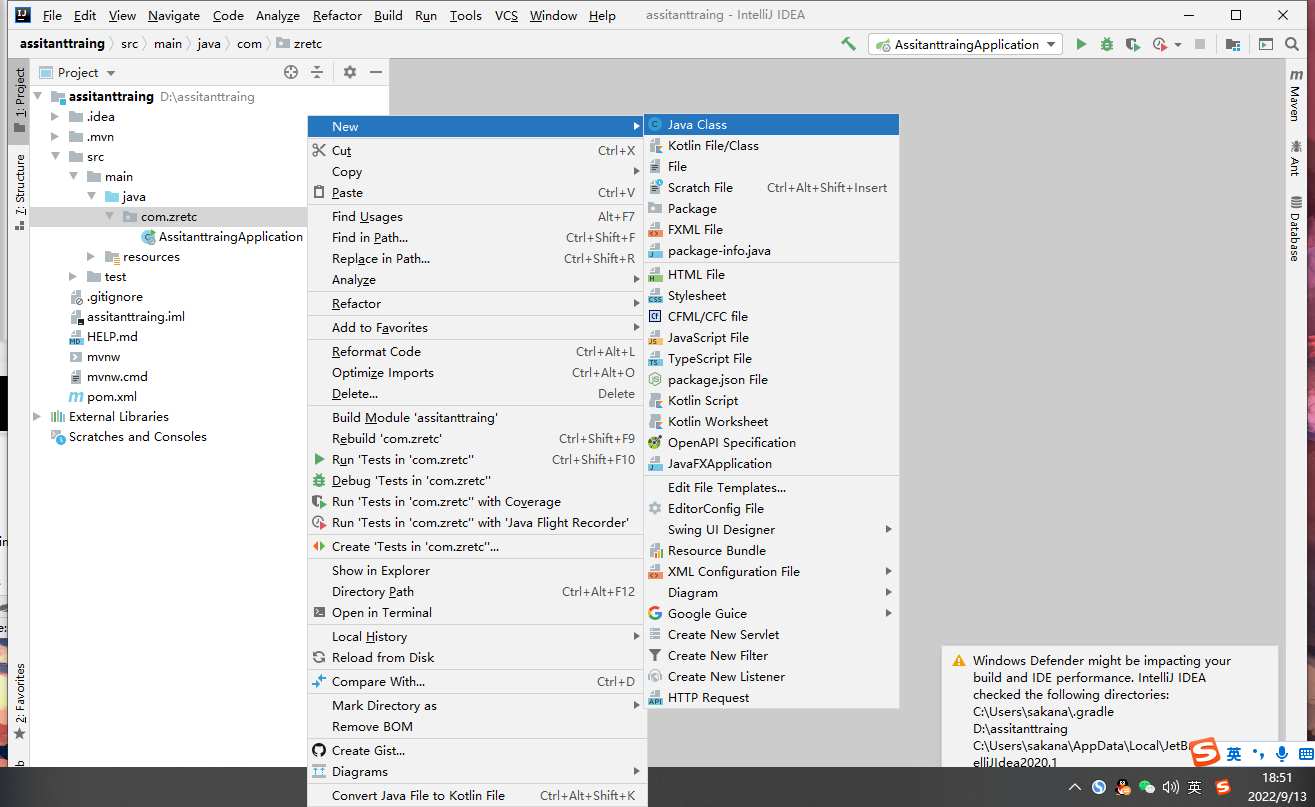Open Search Everywhere magnifier icon
Screen dimensions: 1315x807
point(1293,44)
